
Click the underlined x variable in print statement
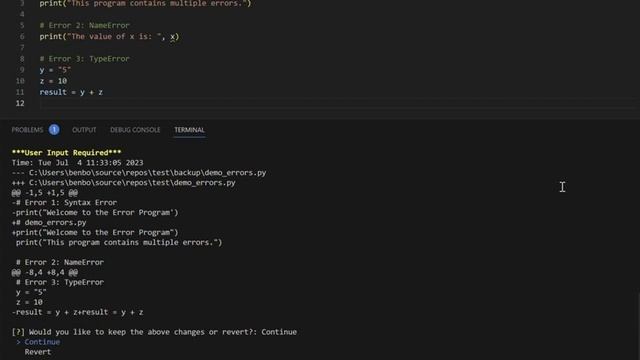[x=173, y=37]
